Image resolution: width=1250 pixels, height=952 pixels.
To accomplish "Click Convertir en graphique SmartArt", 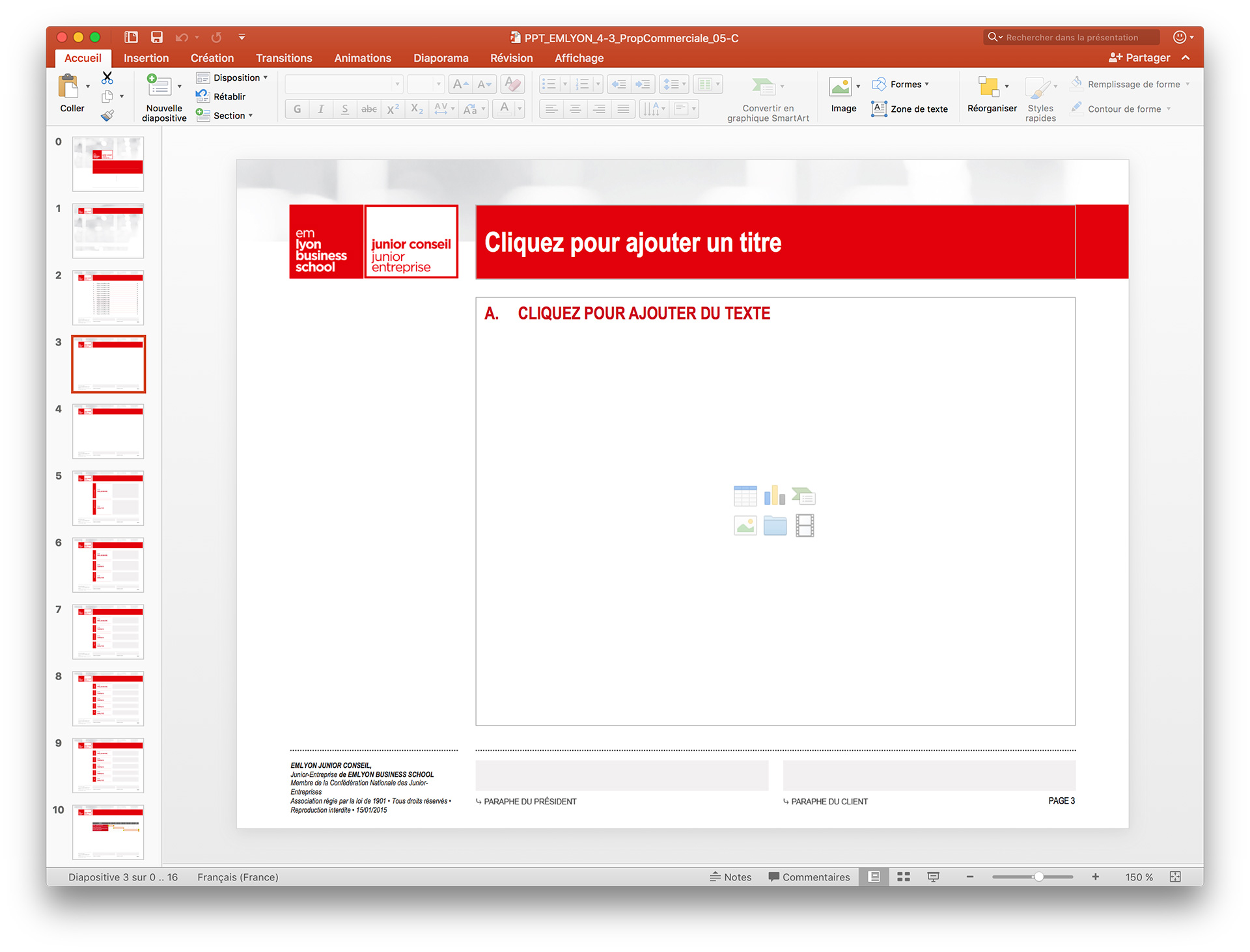I will click(768, 98).
